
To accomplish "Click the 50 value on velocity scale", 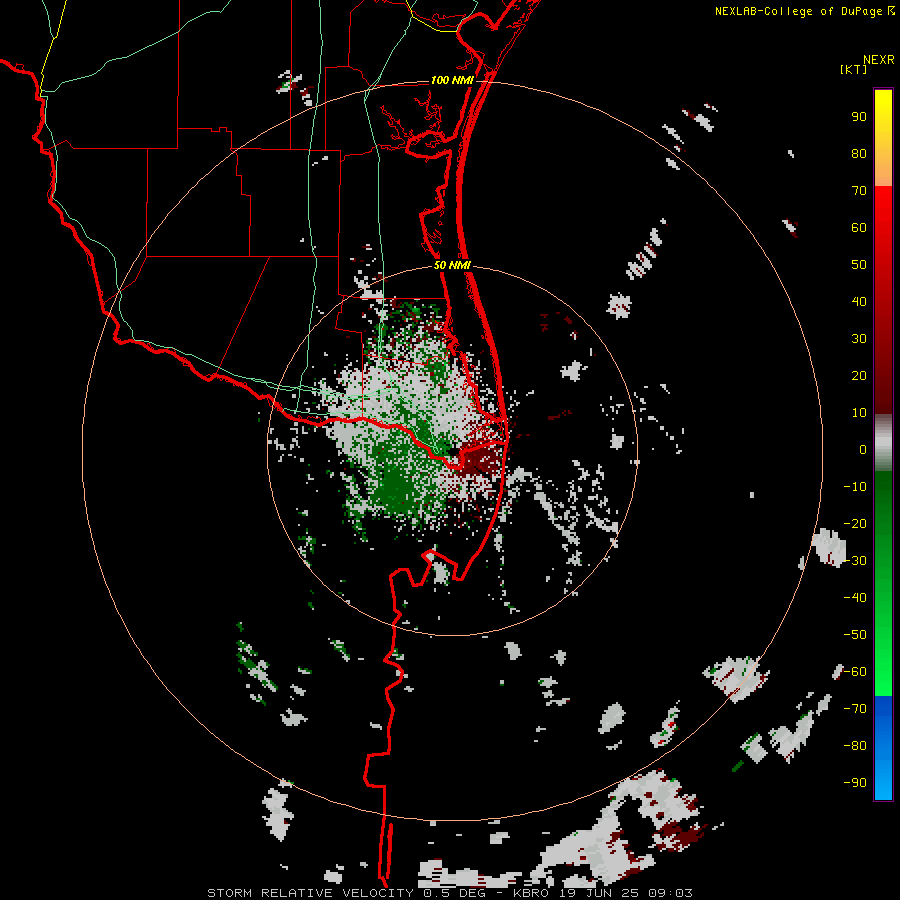I will 859,265.
